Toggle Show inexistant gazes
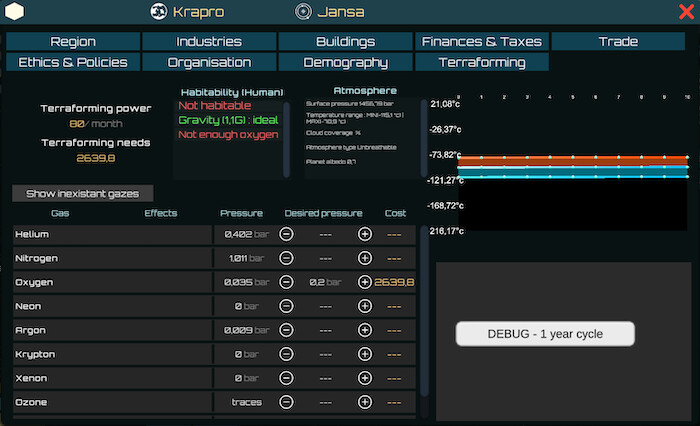This screenshot has width=700, height=426. click(83, 193)
